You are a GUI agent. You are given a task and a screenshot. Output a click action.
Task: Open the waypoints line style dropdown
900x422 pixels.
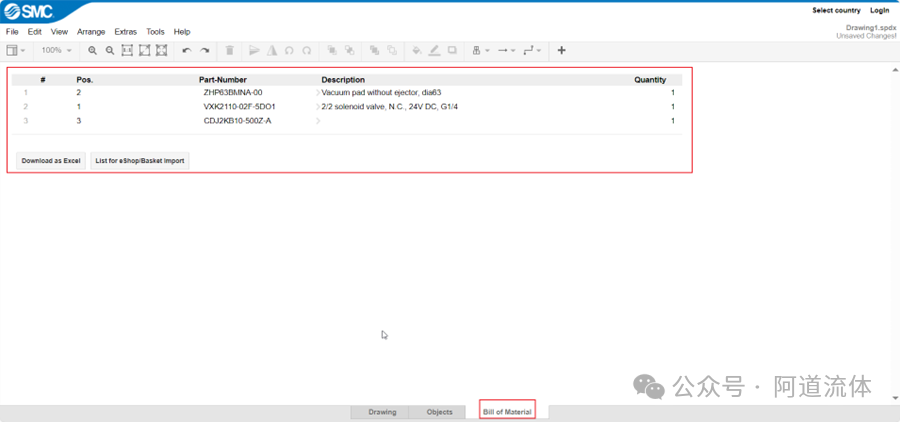[x=532, y=51]
